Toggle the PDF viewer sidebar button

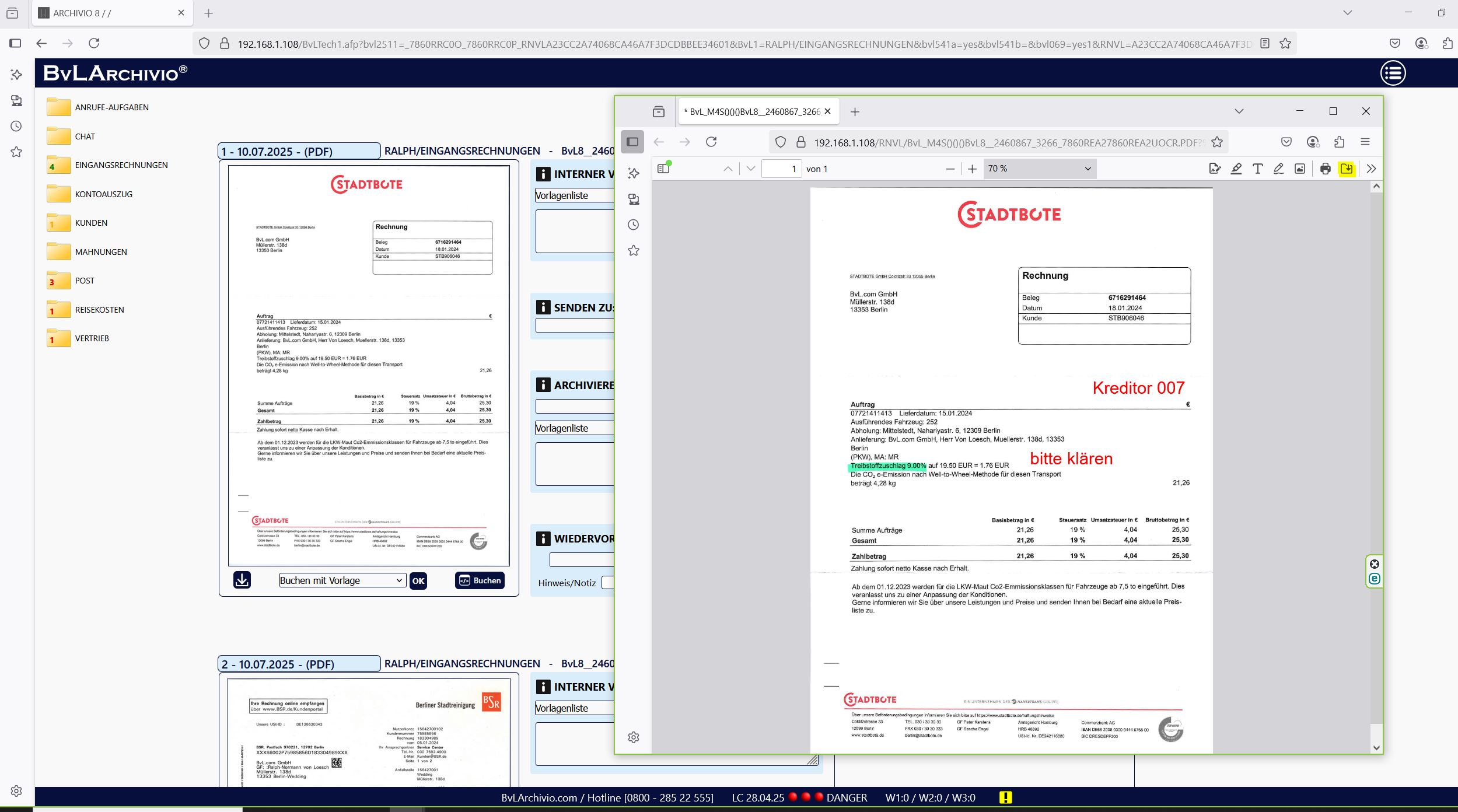pyautogui.click(x=663, y=169)
